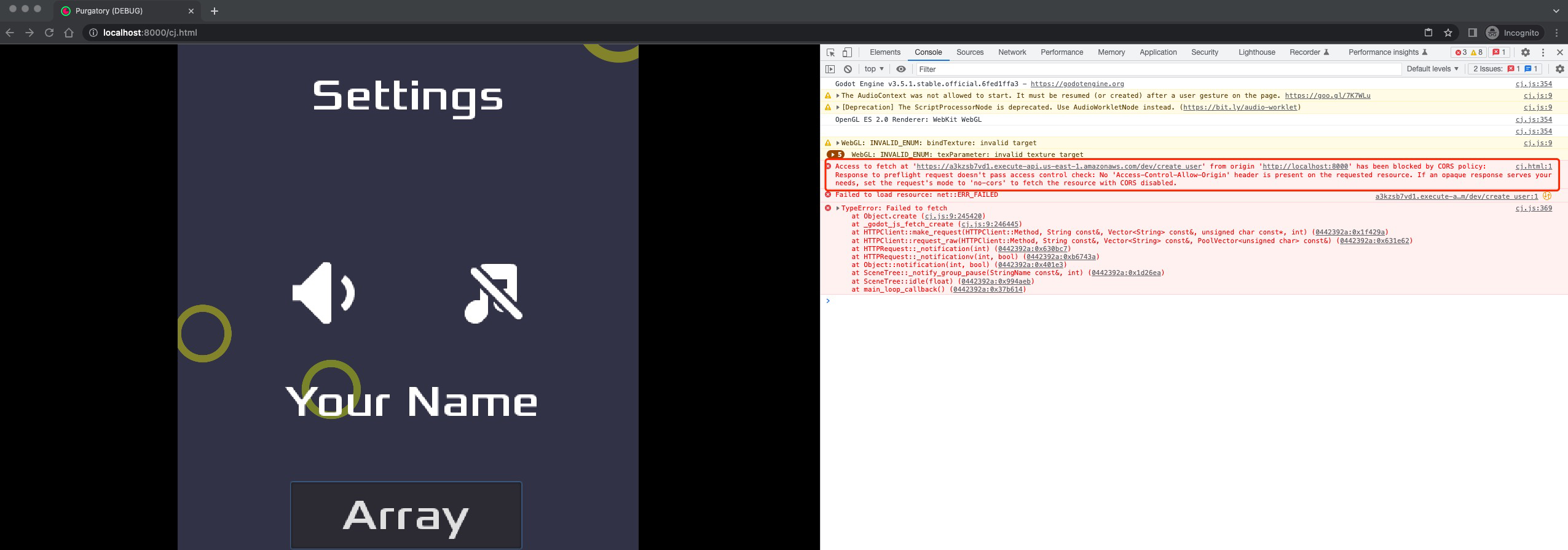Reload the page
1568x550 pixels.
(x=49, y=33)
